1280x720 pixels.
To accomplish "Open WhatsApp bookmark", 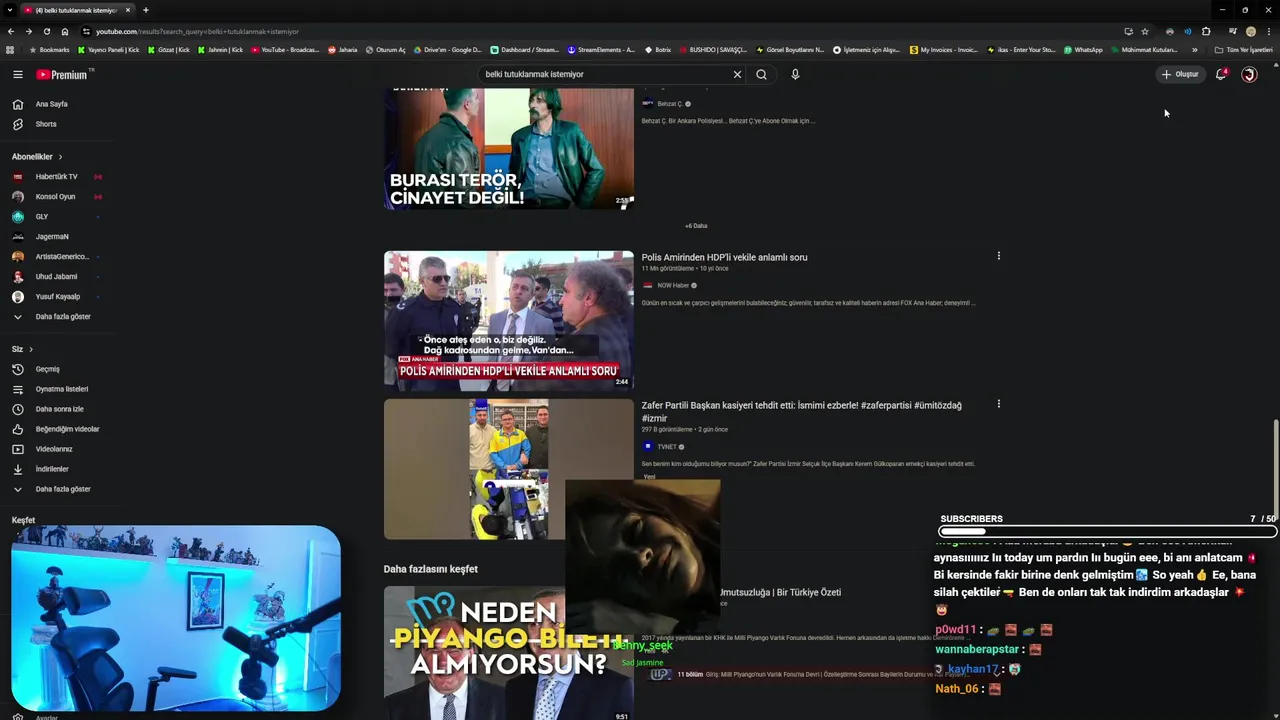I will click(x=1083, y=50).
